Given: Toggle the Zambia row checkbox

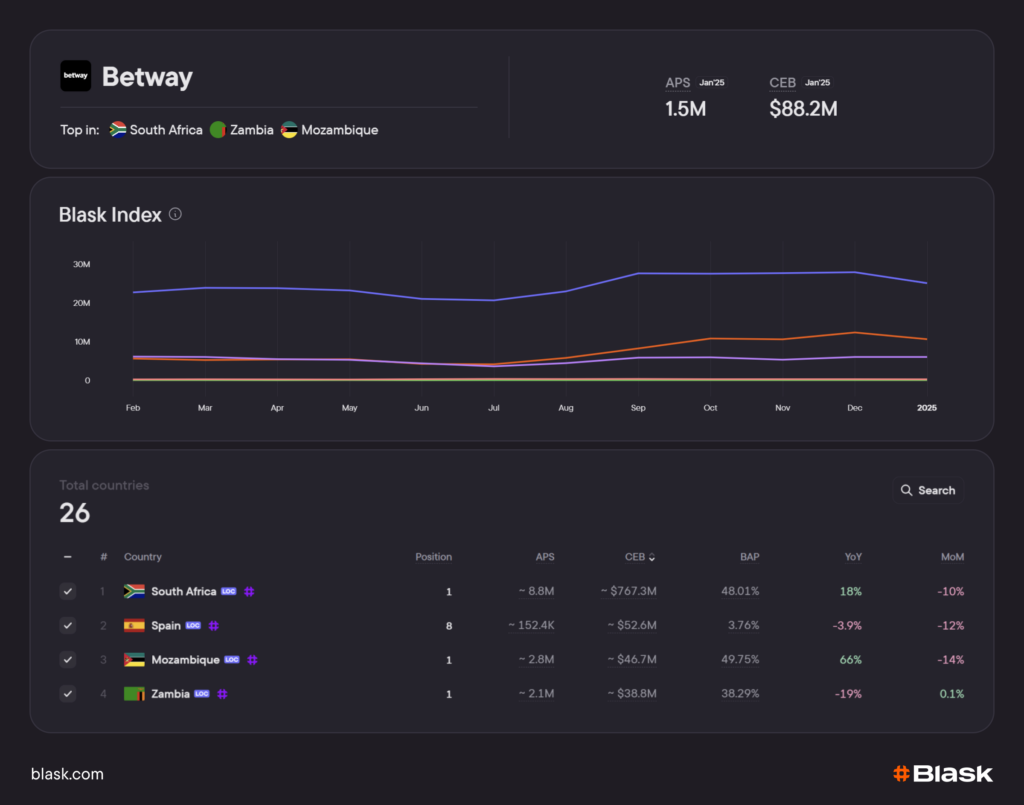Looking at the screenshot, I should 67,694.
